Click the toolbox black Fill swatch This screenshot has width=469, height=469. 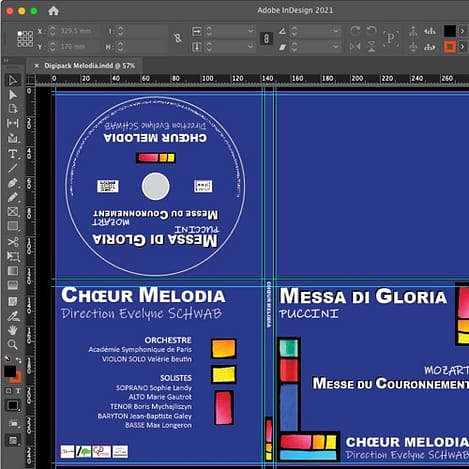(10, 371)
